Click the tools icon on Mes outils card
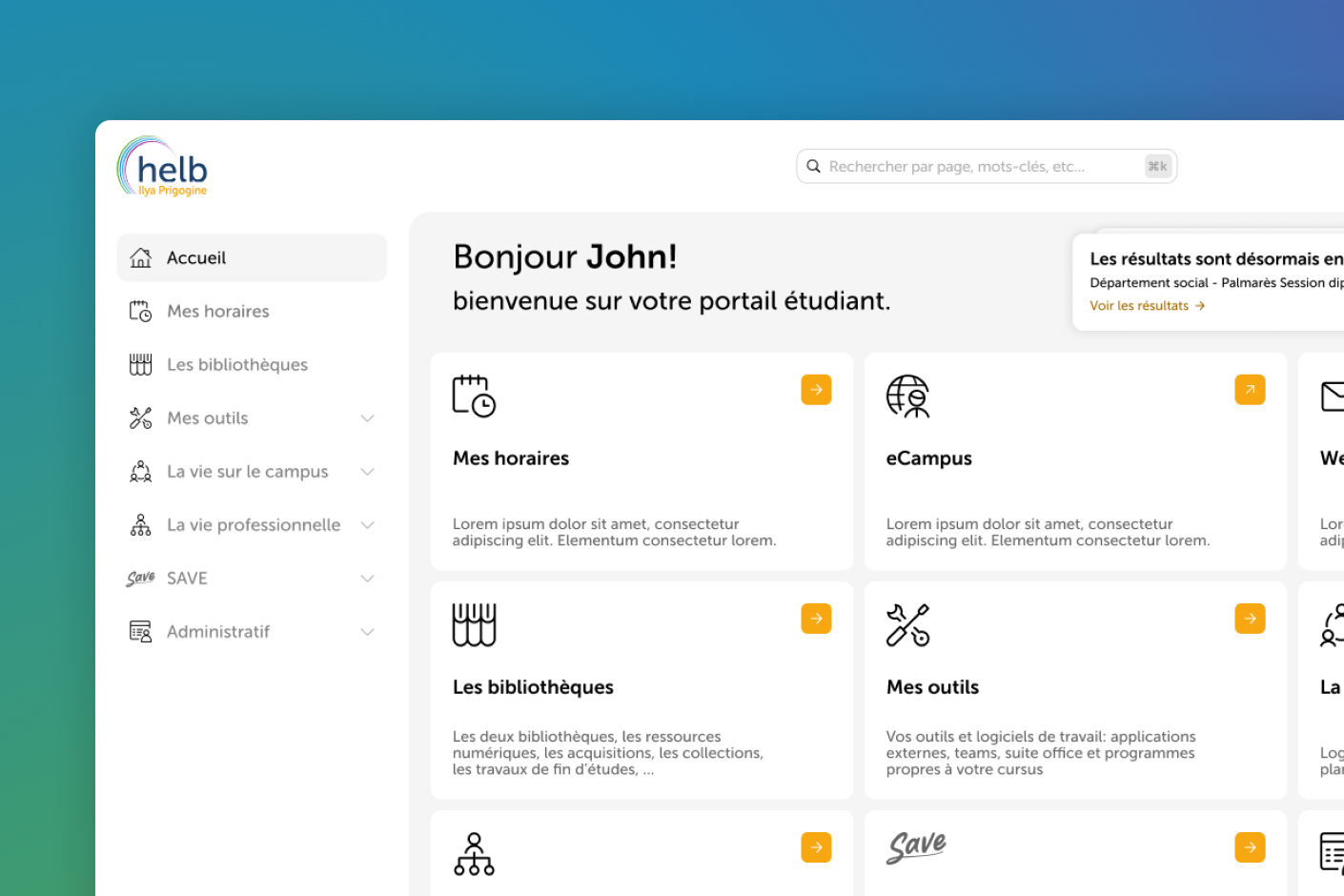1344x896 pixels. click(907, 624)
